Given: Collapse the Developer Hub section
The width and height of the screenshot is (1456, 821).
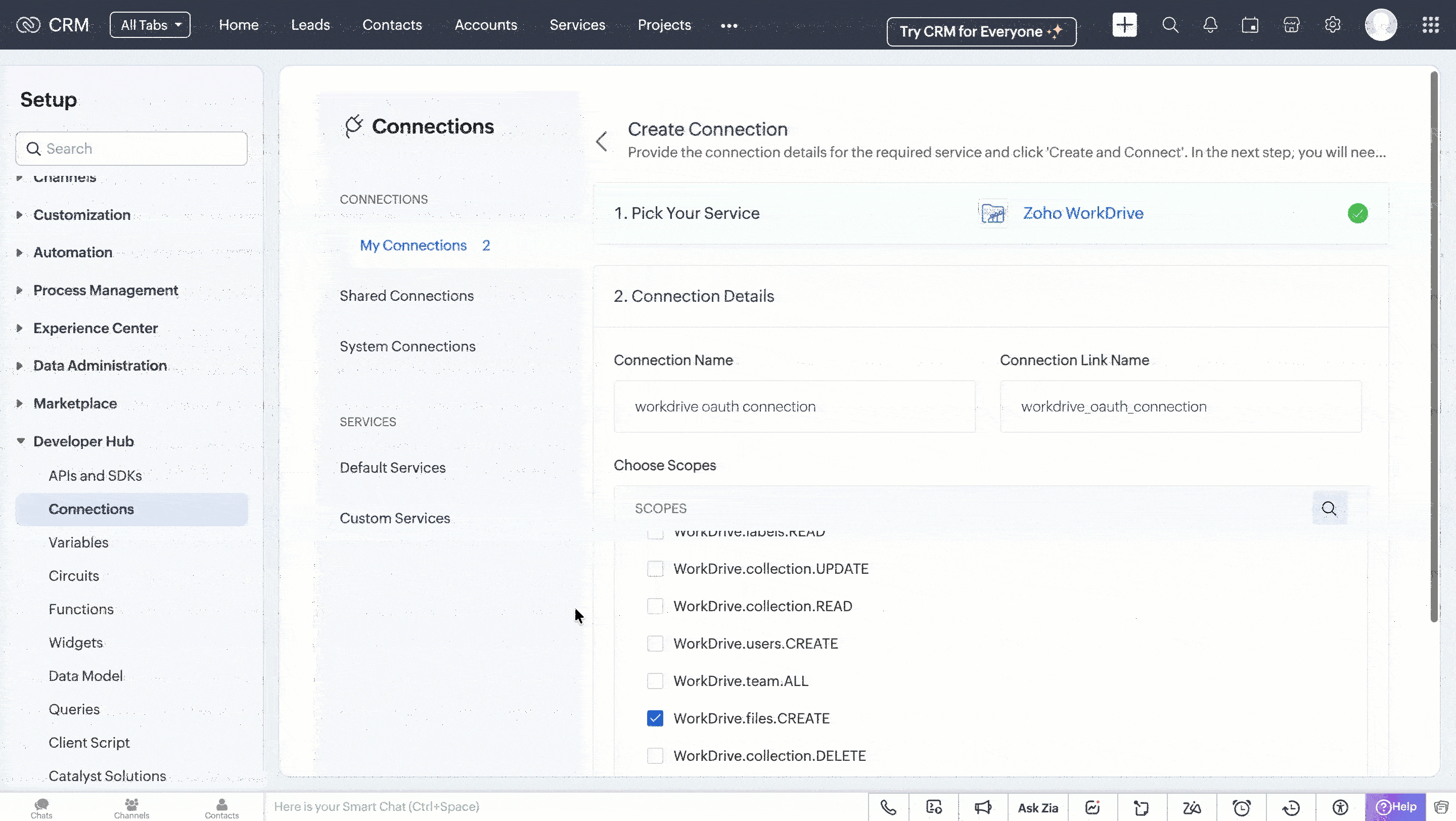Looking at the screenshot, I should point(83,441).
